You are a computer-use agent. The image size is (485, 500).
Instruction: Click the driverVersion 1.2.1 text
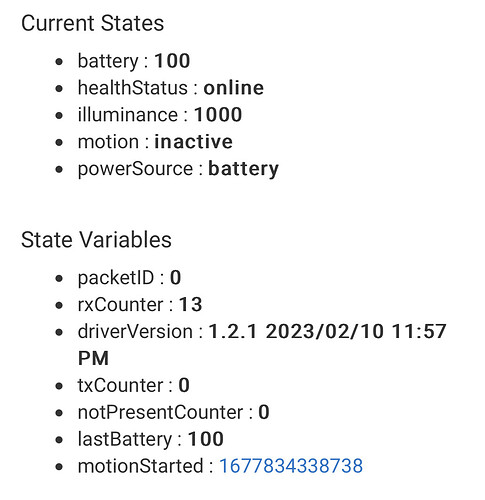pos(233,331)
